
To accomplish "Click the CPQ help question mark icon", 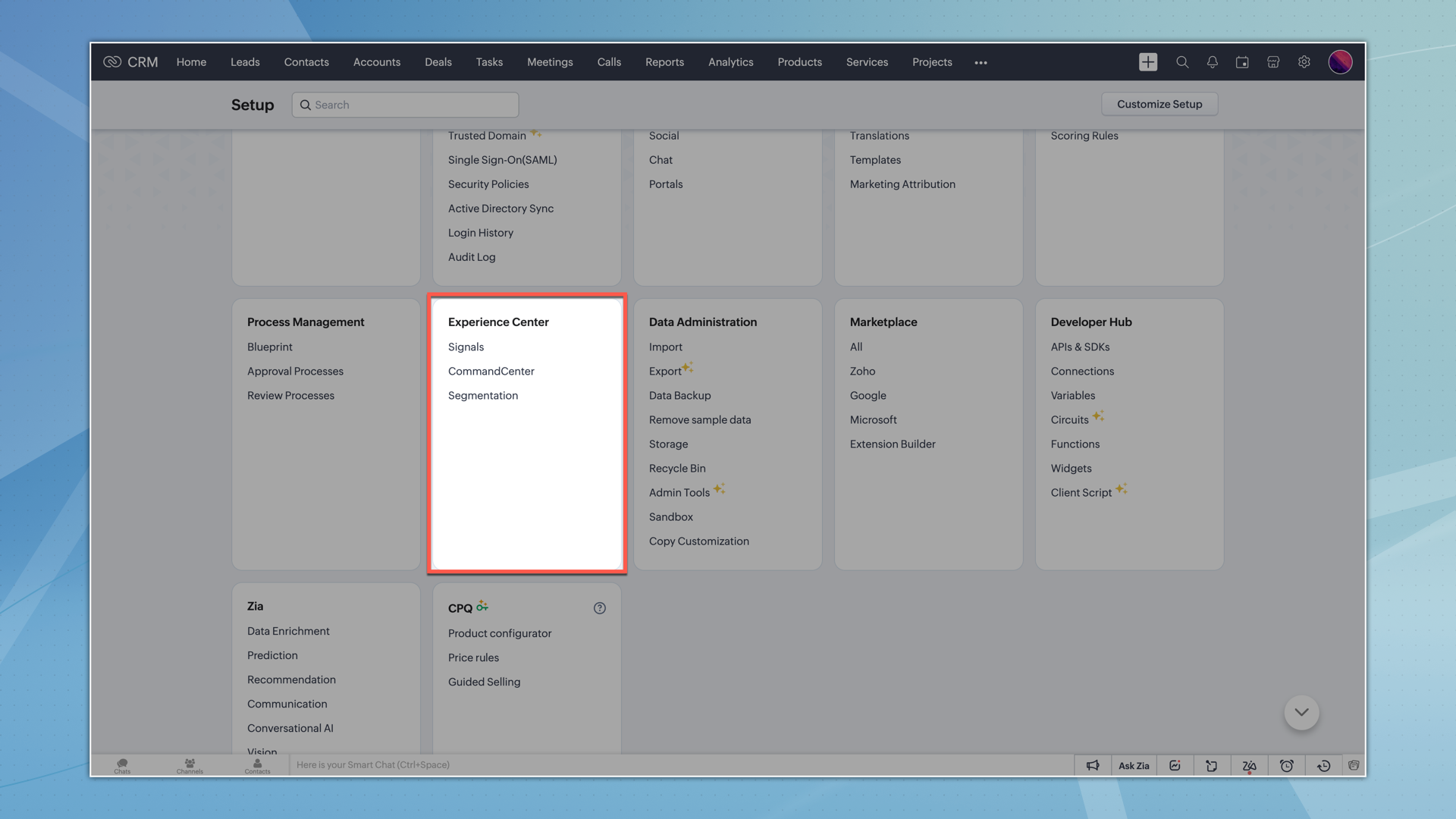I will (x=600, y=608).
